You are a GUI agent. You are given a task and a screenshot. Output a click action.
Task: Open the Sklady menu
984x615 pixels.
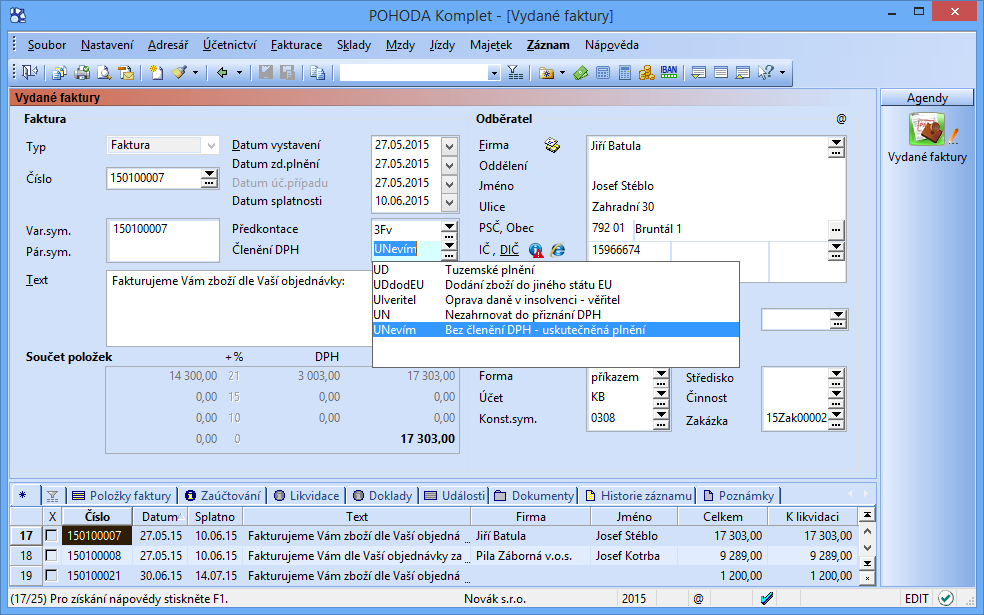(354, 45)
